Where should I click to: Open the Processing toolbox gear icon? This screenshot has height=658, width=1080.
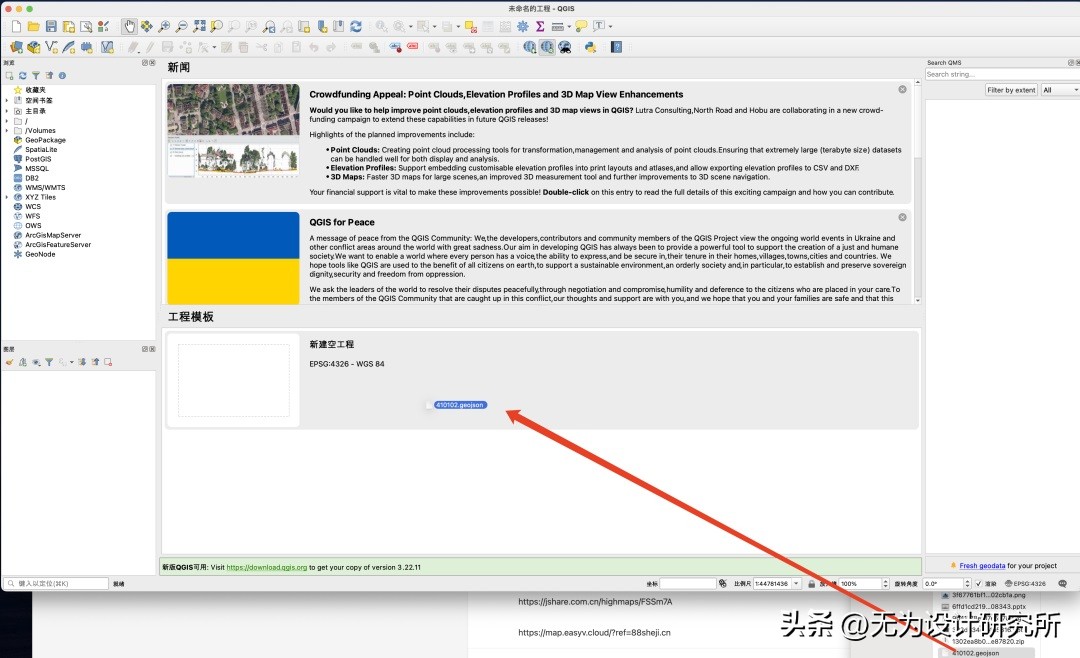pyautogui.click(x=523, y=26)
